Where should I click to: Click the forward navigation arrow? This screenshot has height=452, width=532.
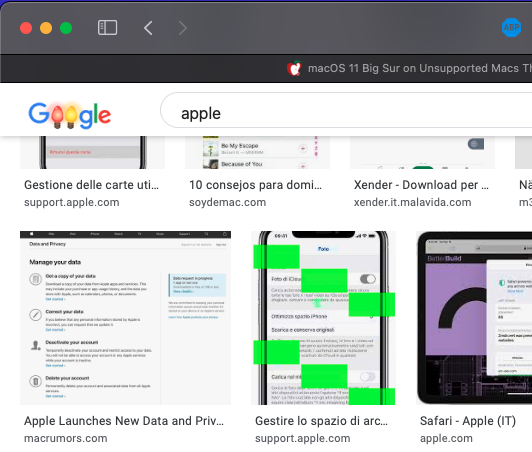[x=183, y=28]
